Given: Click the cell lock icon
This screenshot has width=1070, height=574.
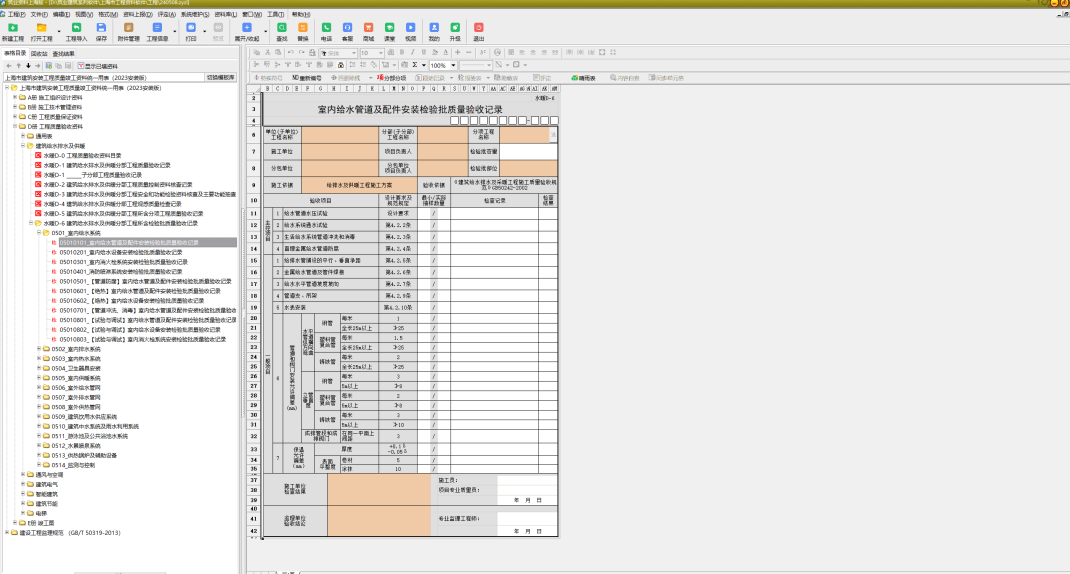Looking at the screenshot, I should (341, 65).
